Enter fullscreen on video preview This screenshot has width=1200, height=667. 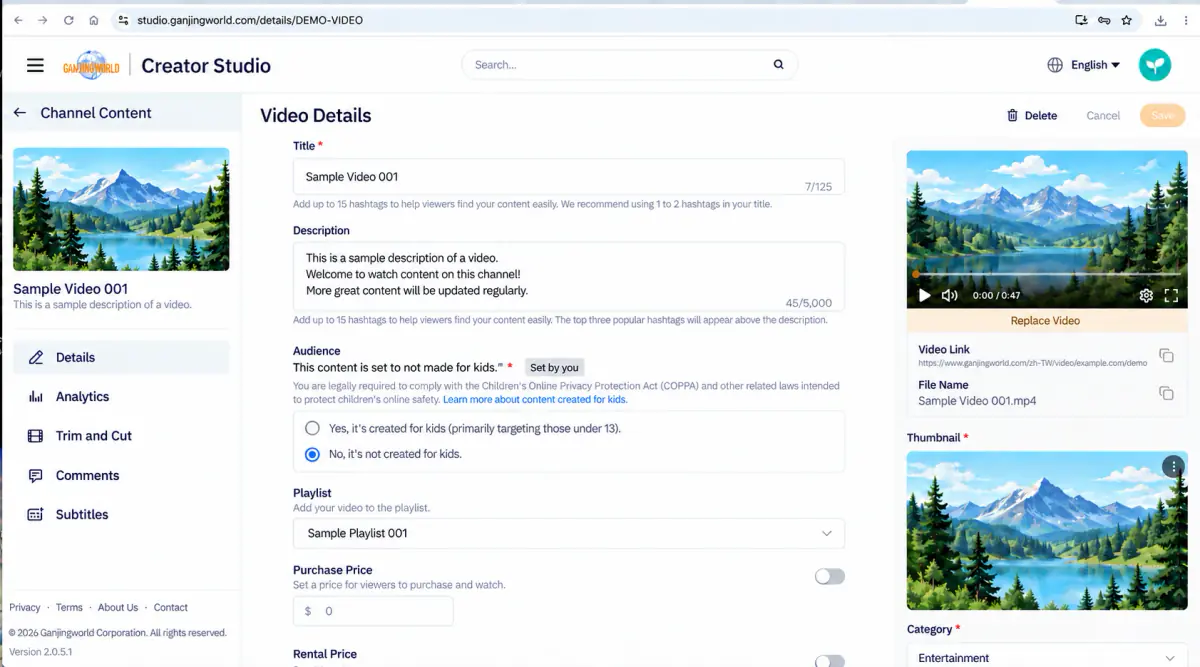1171,295
